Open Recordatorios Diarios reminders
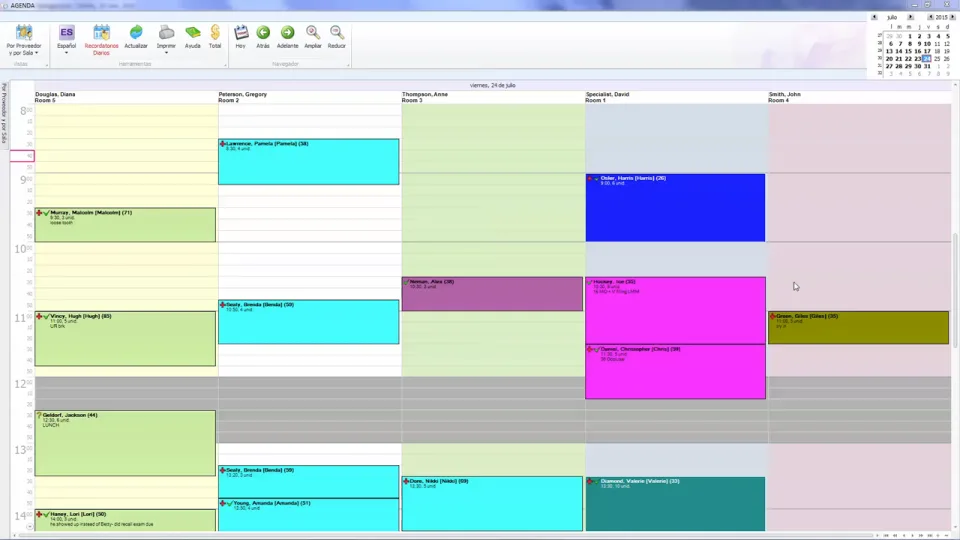The image size is (960, 540). point(101,40)
